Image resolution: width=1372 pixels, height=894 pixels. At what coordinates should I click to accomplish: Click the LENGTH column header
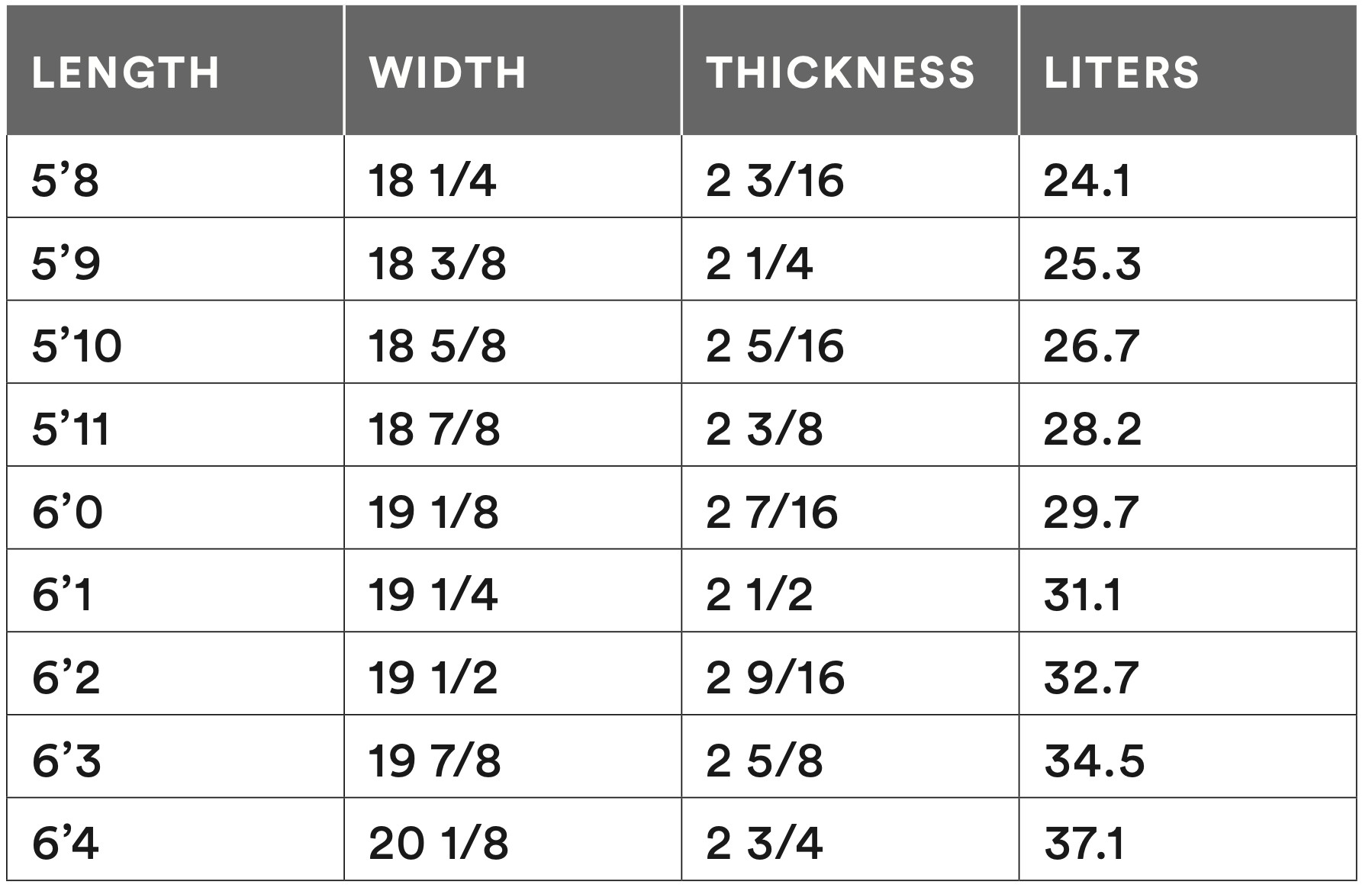126,72
